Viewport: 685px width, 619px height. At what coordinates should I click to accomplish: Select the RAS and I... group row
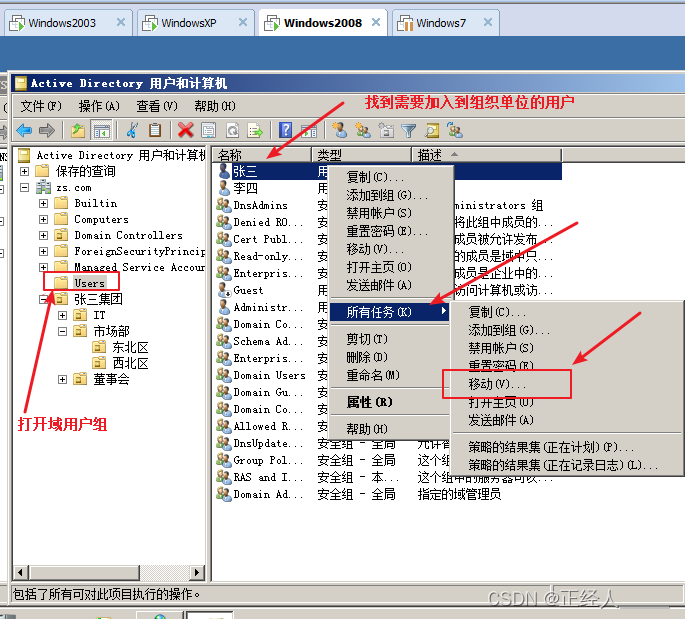[268, 477]
